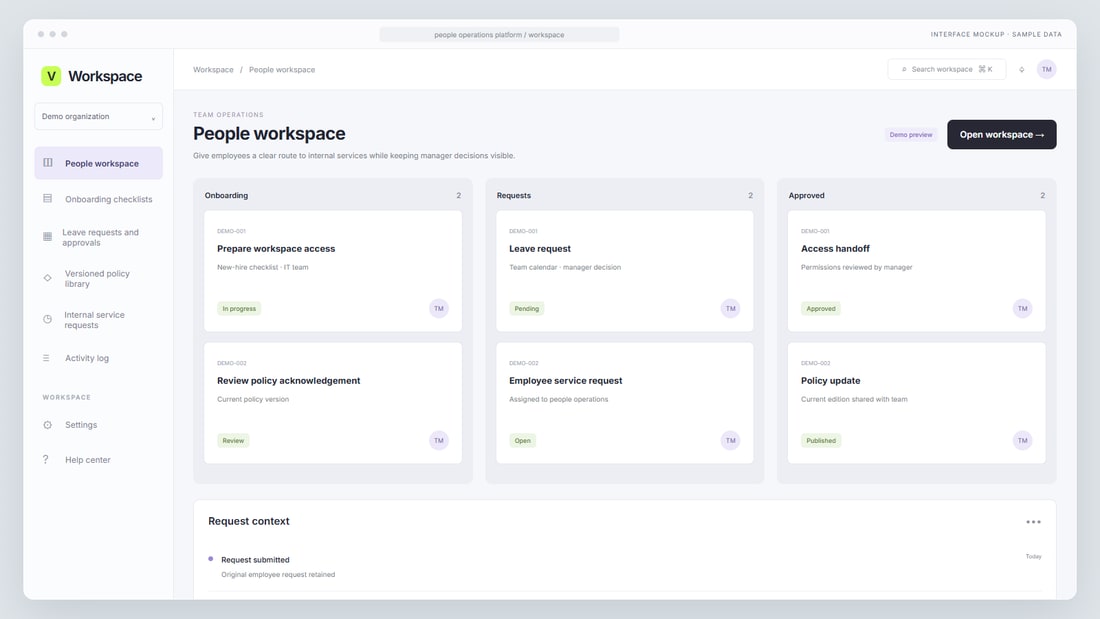Click the Activity log lines icon
Viewport: 1100px width, 619px height.
point(46,358)
